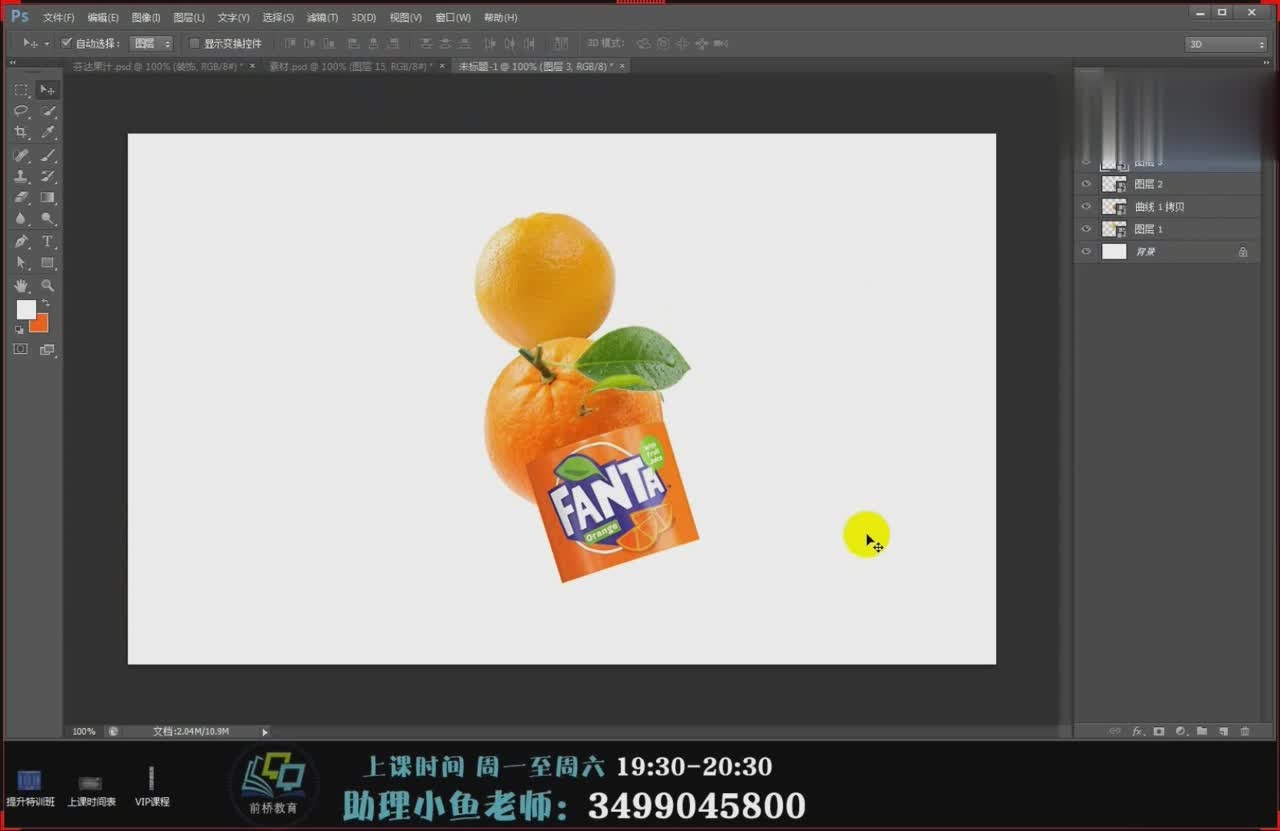Open 滤镜(T) menu
This screenshot has width=1280, height=831.
pos(322,18)
